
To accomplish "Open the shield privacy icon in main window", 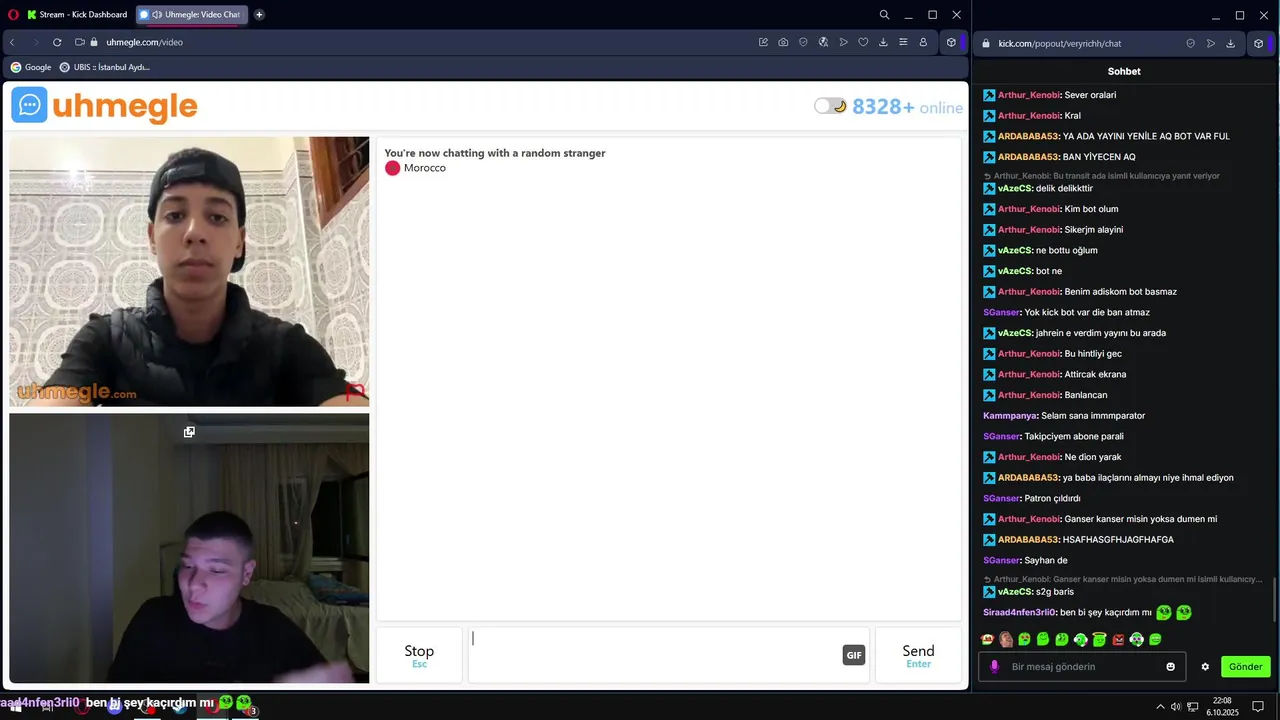I will click(803, 42).
